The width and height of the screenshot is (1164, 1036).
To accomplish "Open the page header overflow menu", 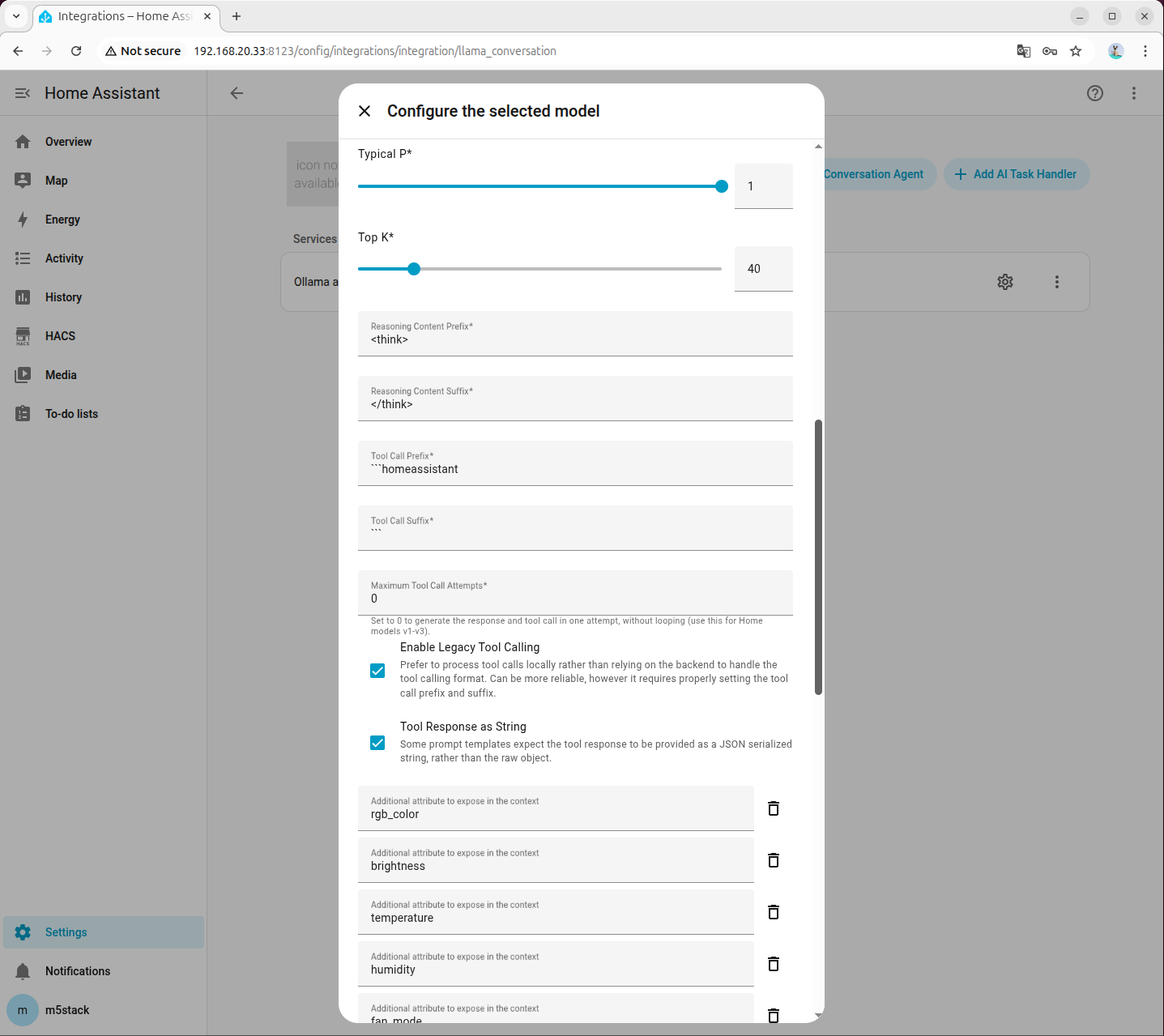I will (x=1134, y=93).
